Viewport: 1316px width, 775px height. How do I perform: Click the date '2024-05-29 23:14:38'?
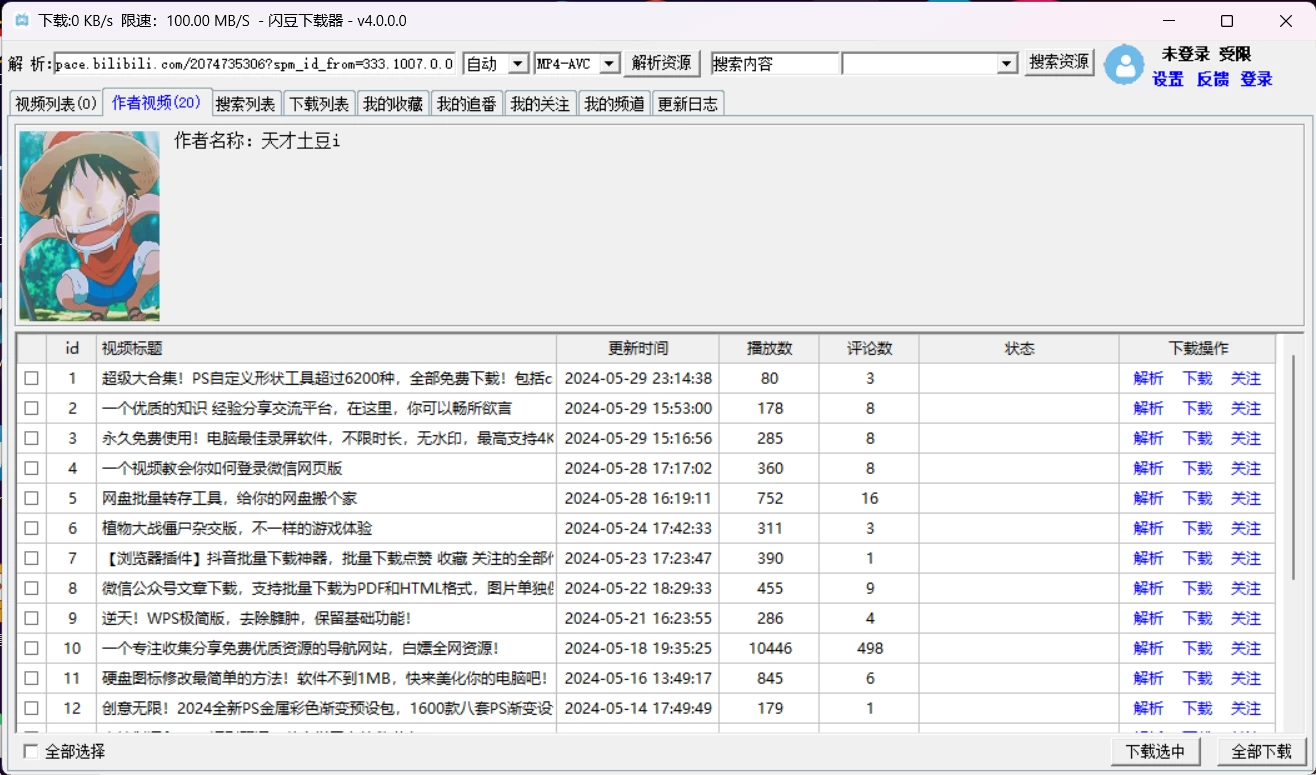638,378
